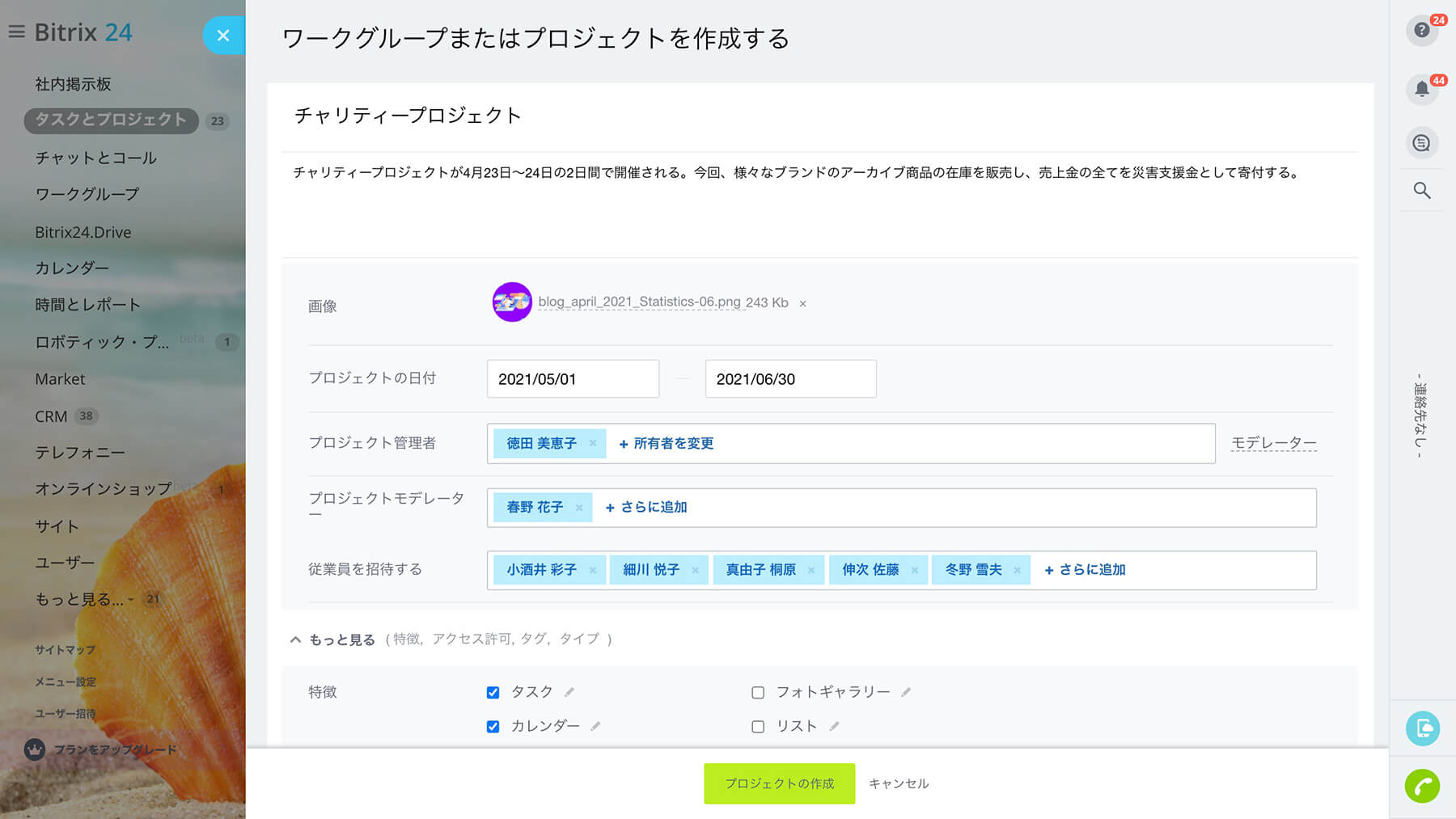Open ロボティック・プ... menu item
This screenshot has height=819, width=1456.
(102, 342)
